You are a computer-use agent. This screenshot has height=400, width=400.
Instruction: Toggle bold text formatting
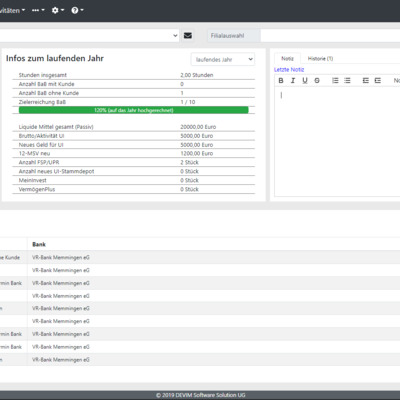pos(281,80)
